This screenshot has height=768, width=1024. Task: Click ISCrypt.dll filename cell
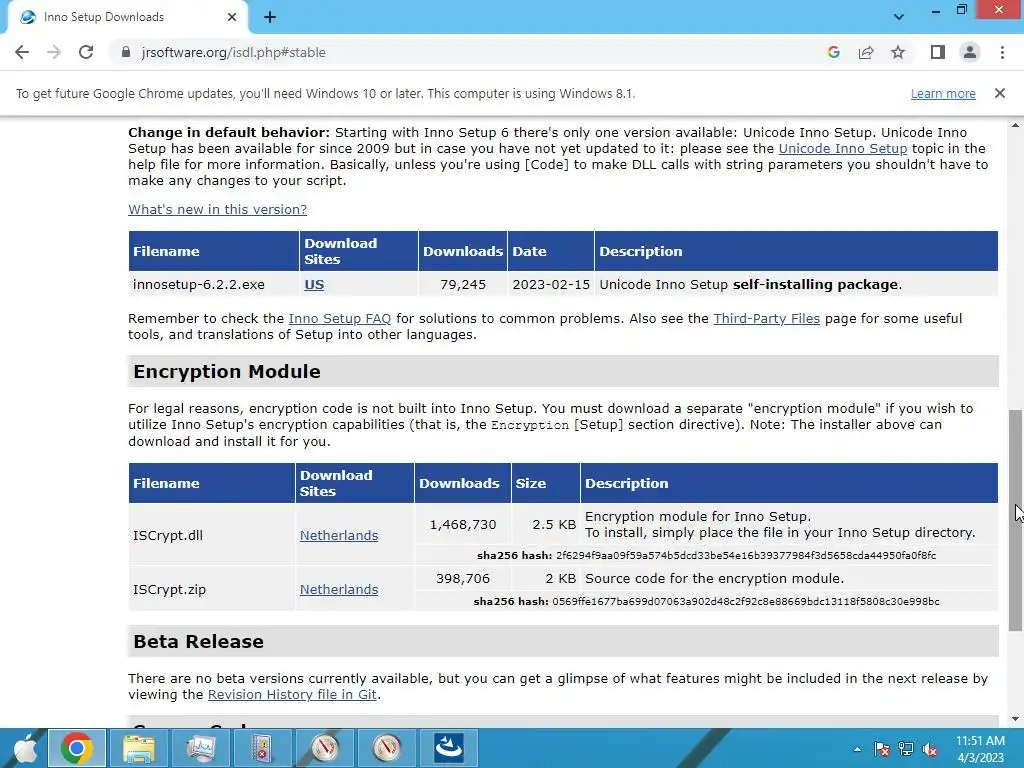[x=212, y=536]
